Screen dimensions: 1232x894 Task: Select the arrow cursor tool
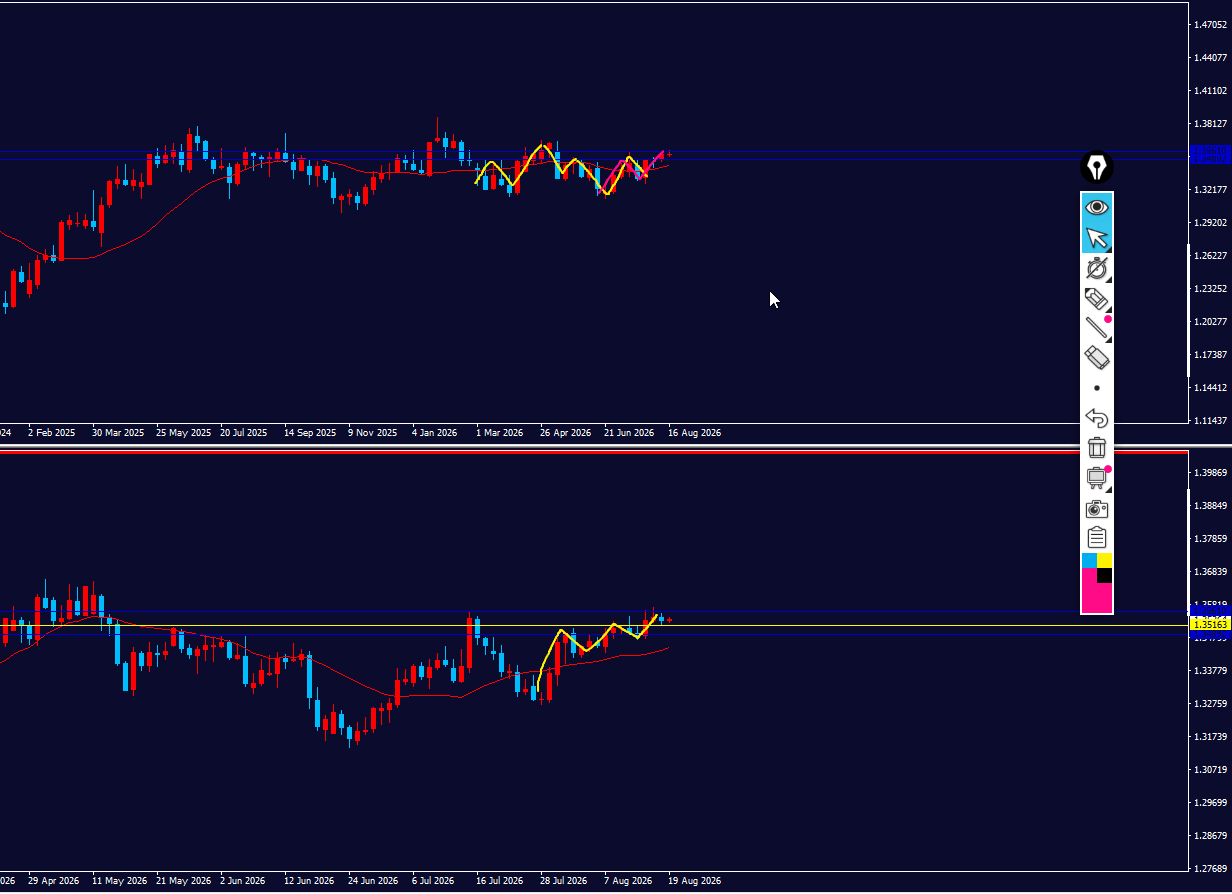tap(1097, 238)
